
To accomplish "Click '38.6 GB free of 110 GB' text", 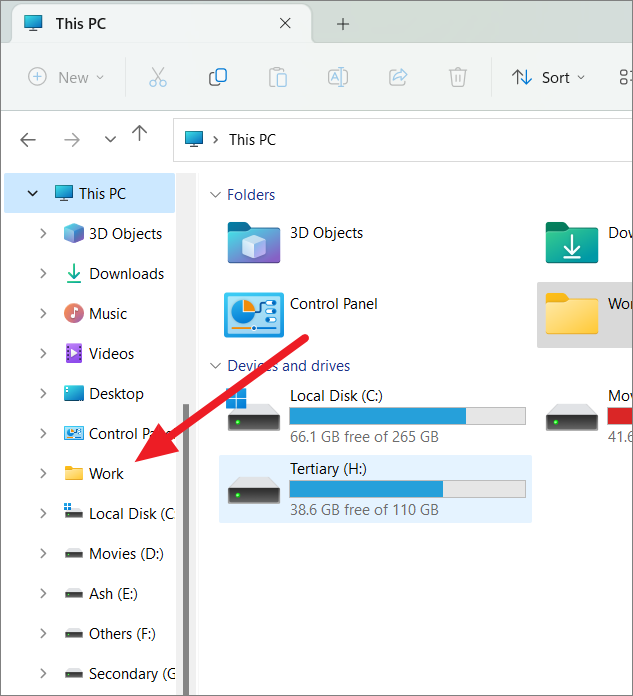I will click(364, 510).
